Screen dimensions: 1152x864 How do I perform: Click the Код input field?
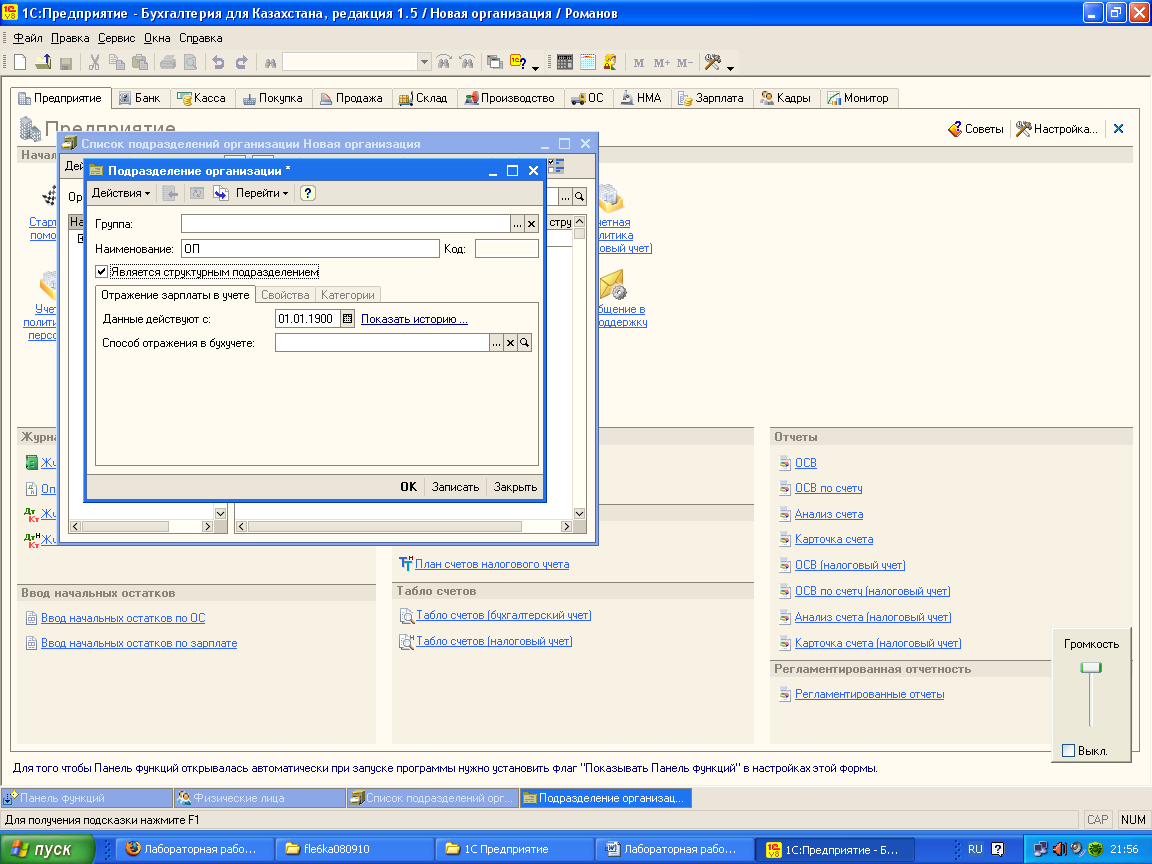coord(507,249)
